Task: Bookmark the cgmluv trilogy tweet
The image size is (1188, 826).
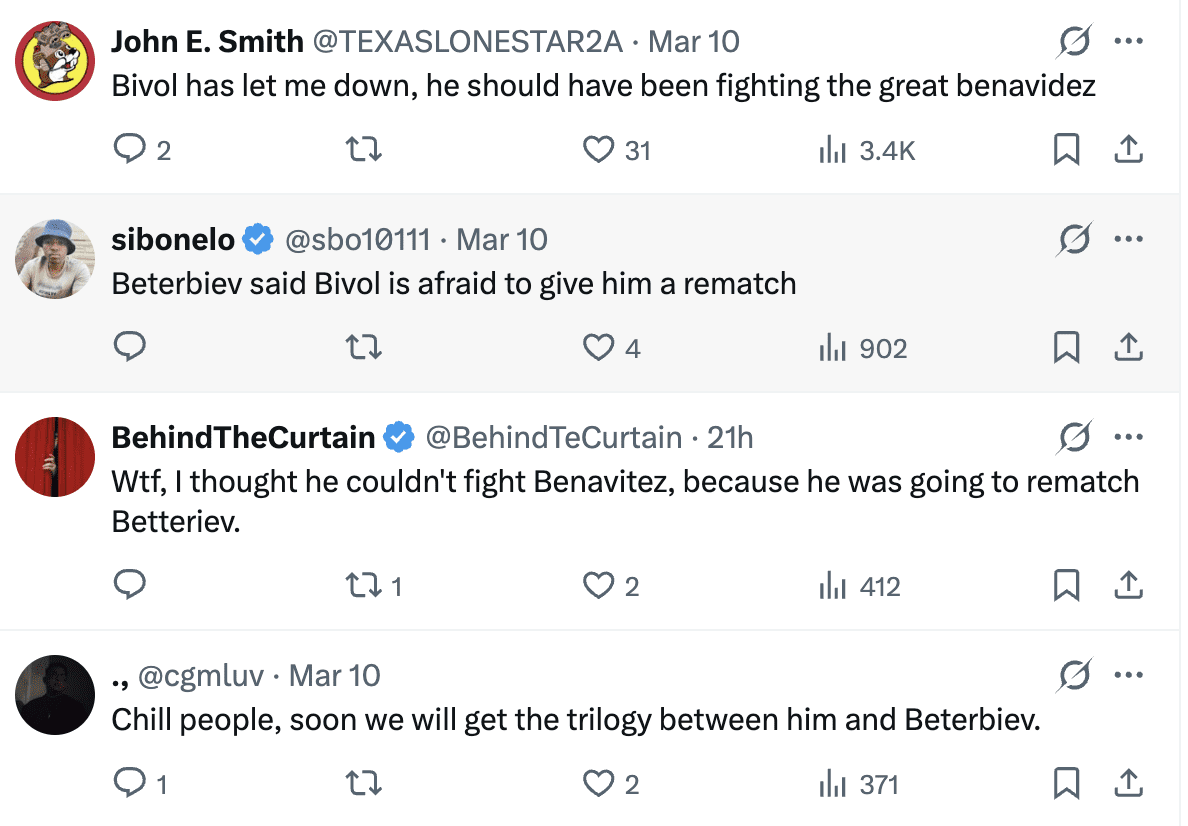Action: pyautogui.click(x=1066, y=784)
